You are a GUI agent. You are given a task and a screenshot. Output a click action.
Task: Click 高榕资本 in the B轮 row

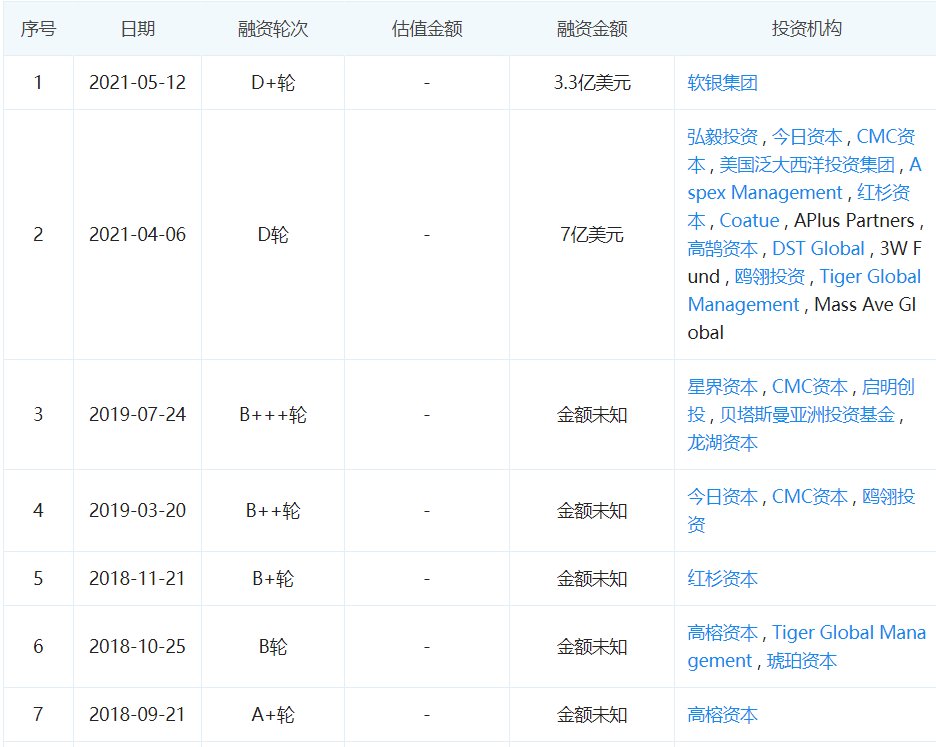[722, 632]
